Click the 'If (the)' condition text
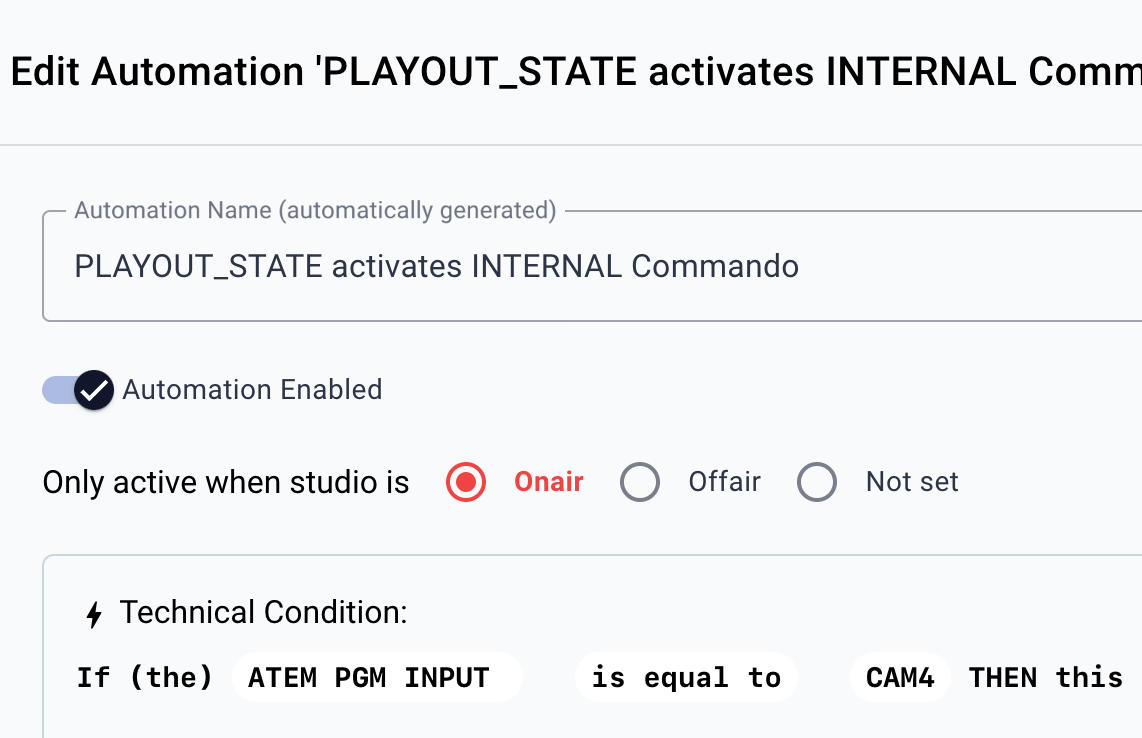 pos(145,678)
